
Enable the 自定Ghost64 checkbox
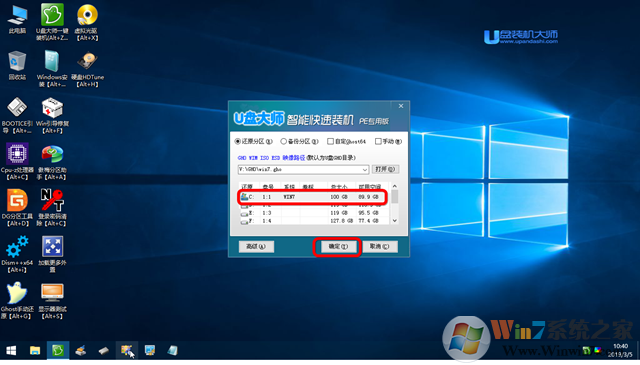tap(330, 141)
